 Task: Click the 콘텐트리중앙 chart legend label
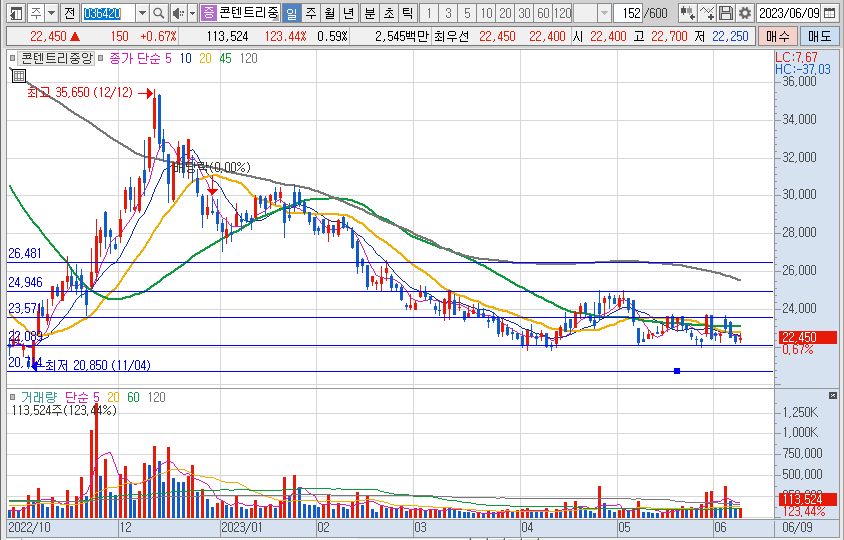(x=56, y=58)
